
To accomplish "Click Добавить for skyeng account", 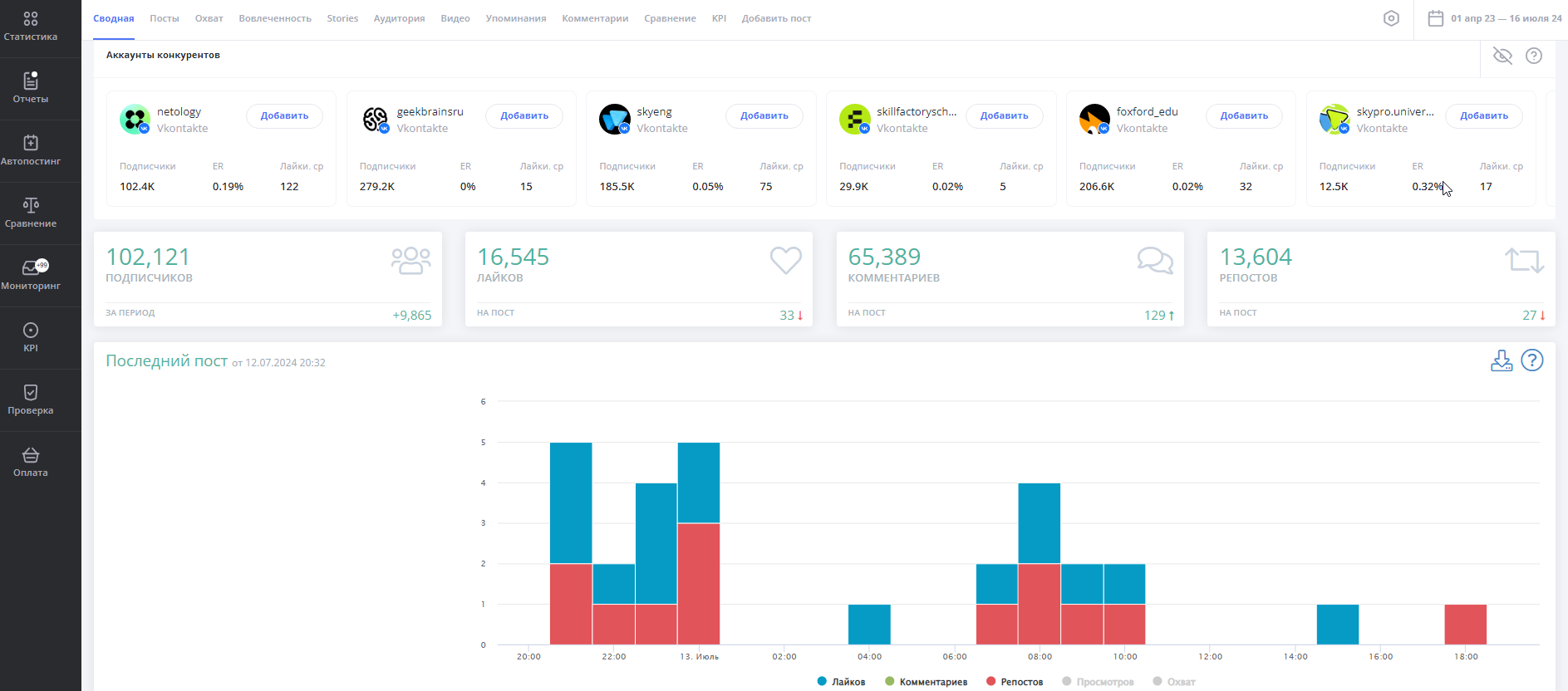I will 764,116.
